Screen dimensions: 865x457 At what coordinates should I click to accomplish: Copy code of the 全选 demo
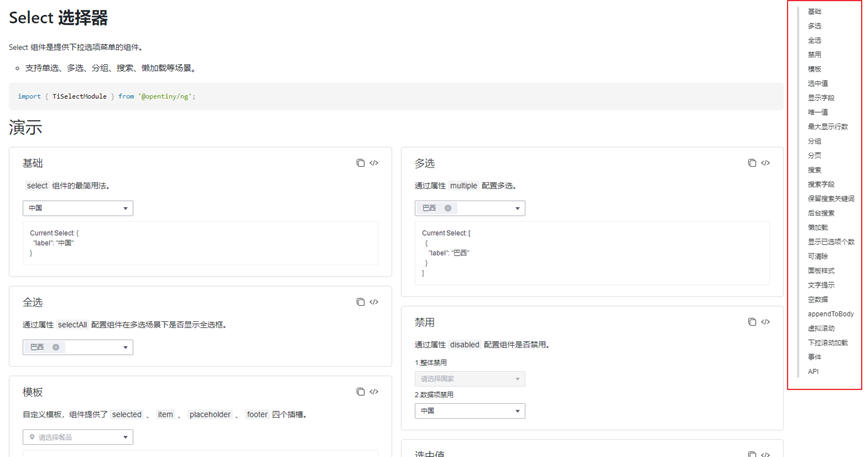(x=360, y=302)
